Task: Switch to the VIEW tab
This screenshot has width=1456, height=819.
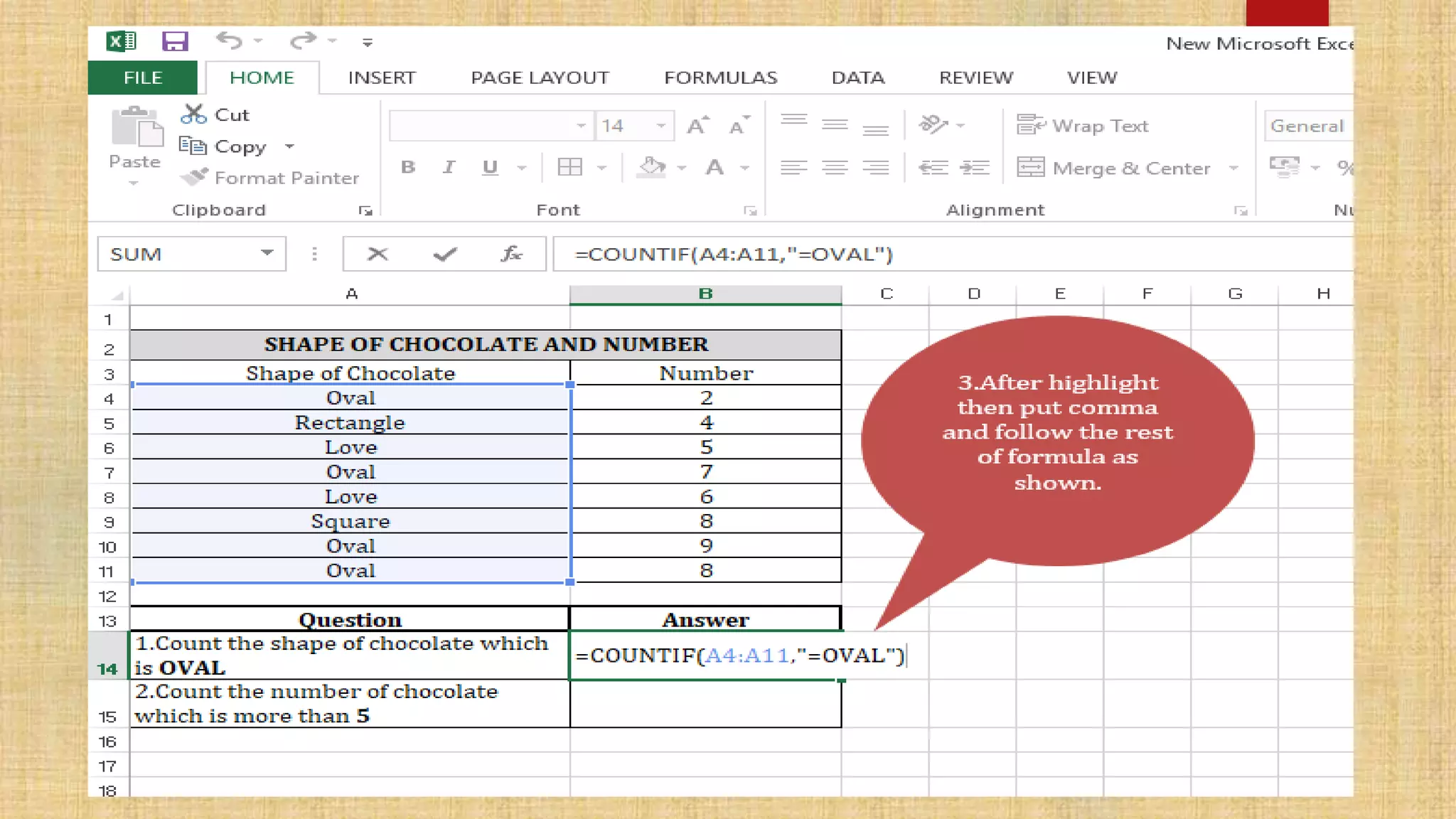Action: (x=1092, y=77)
